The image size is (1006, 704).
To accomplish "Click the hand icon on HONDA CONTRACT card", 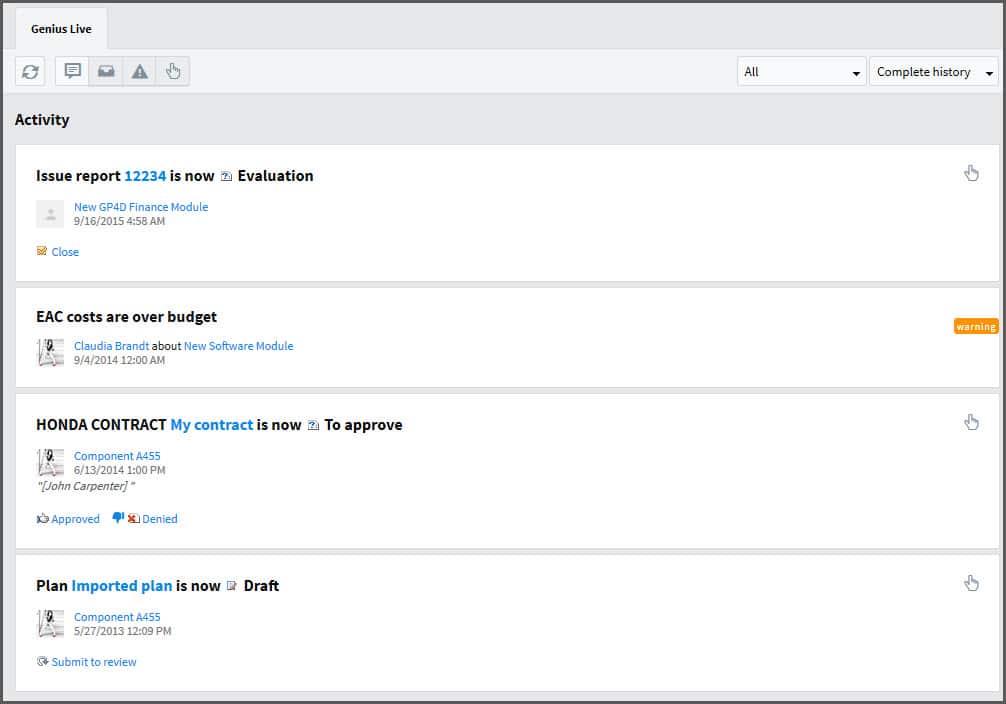I will tap(971, 422).
